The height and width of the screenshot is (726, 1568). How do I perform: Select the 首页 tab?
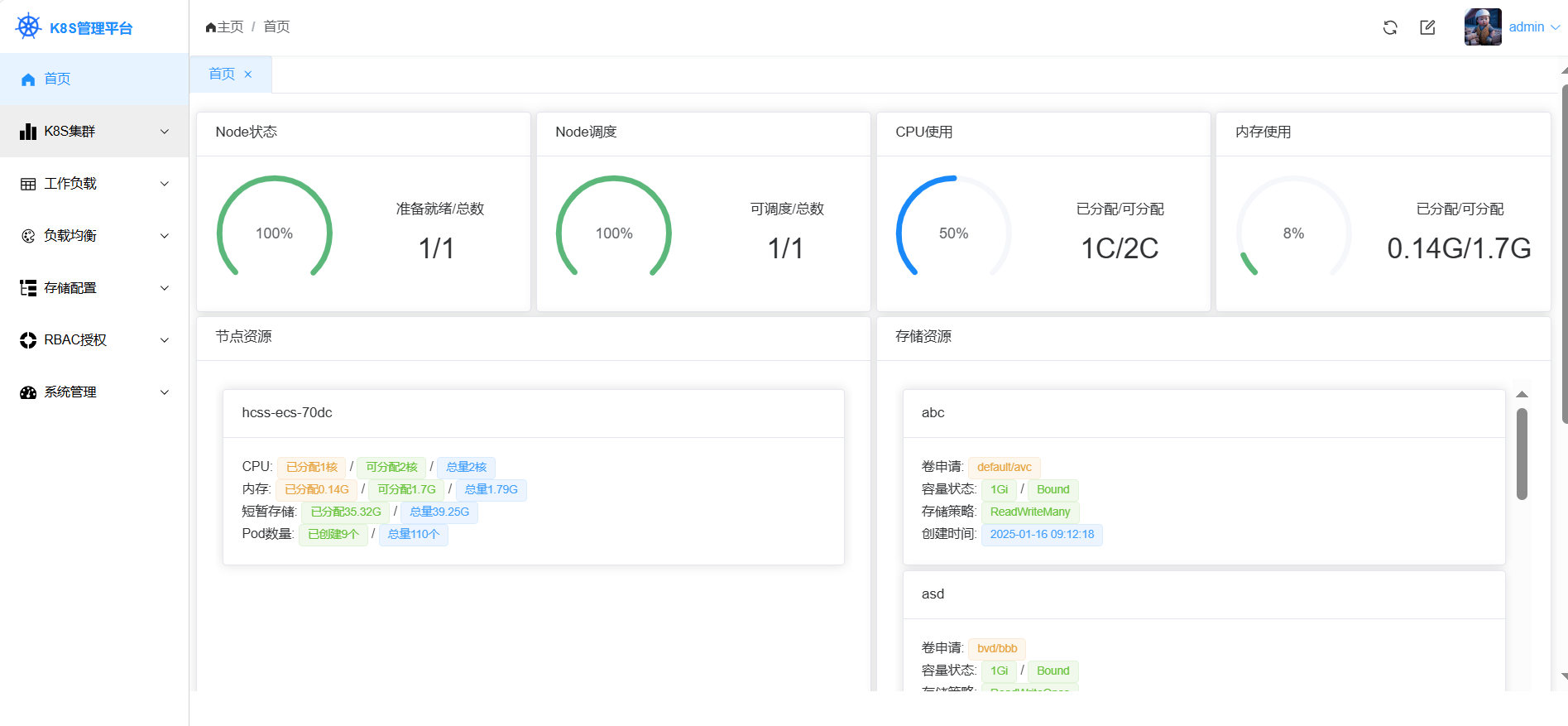click(x=221, y=75)
